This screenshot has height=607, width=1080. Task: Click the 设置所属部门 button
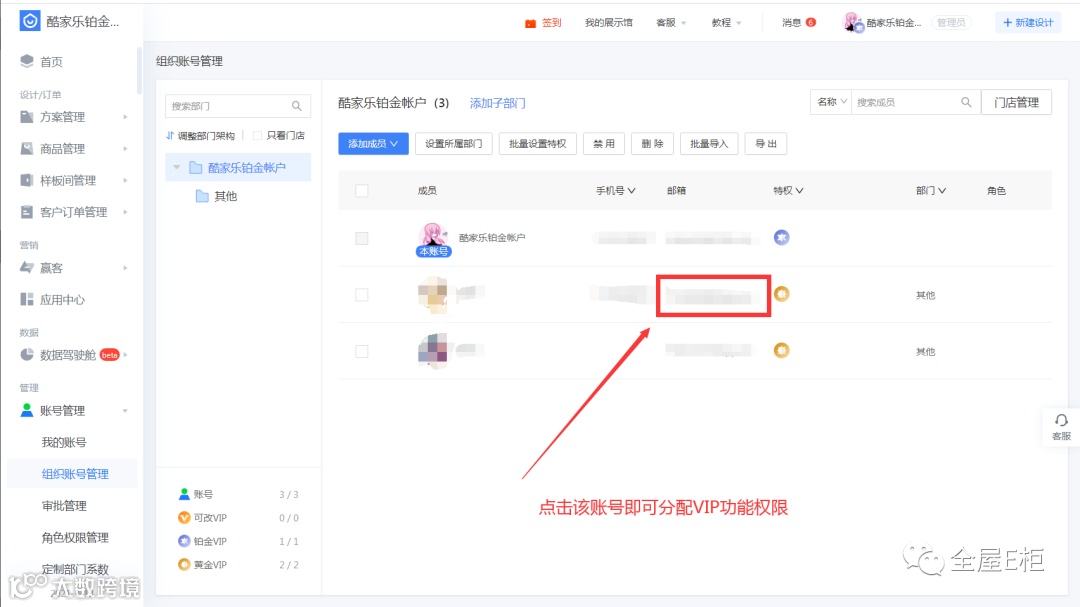[453, 143]
